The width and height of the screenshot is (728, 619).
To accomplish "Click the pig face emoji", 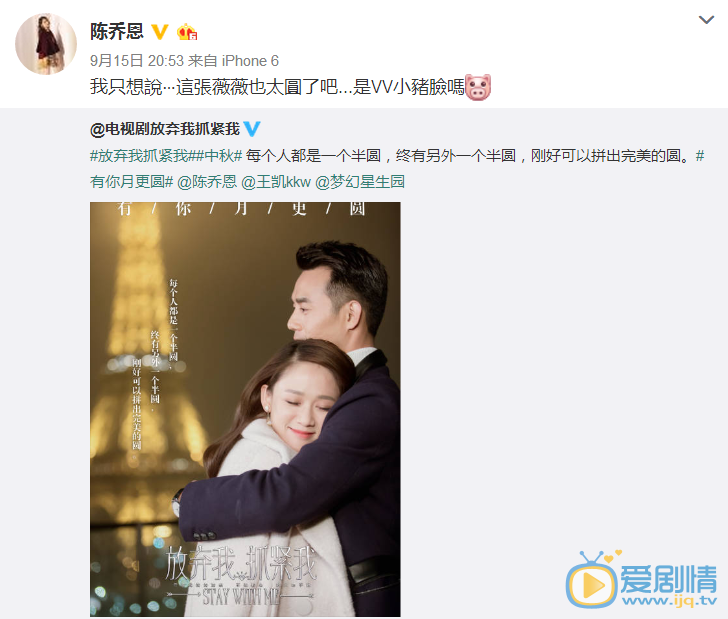I will (x=478, y=87).
